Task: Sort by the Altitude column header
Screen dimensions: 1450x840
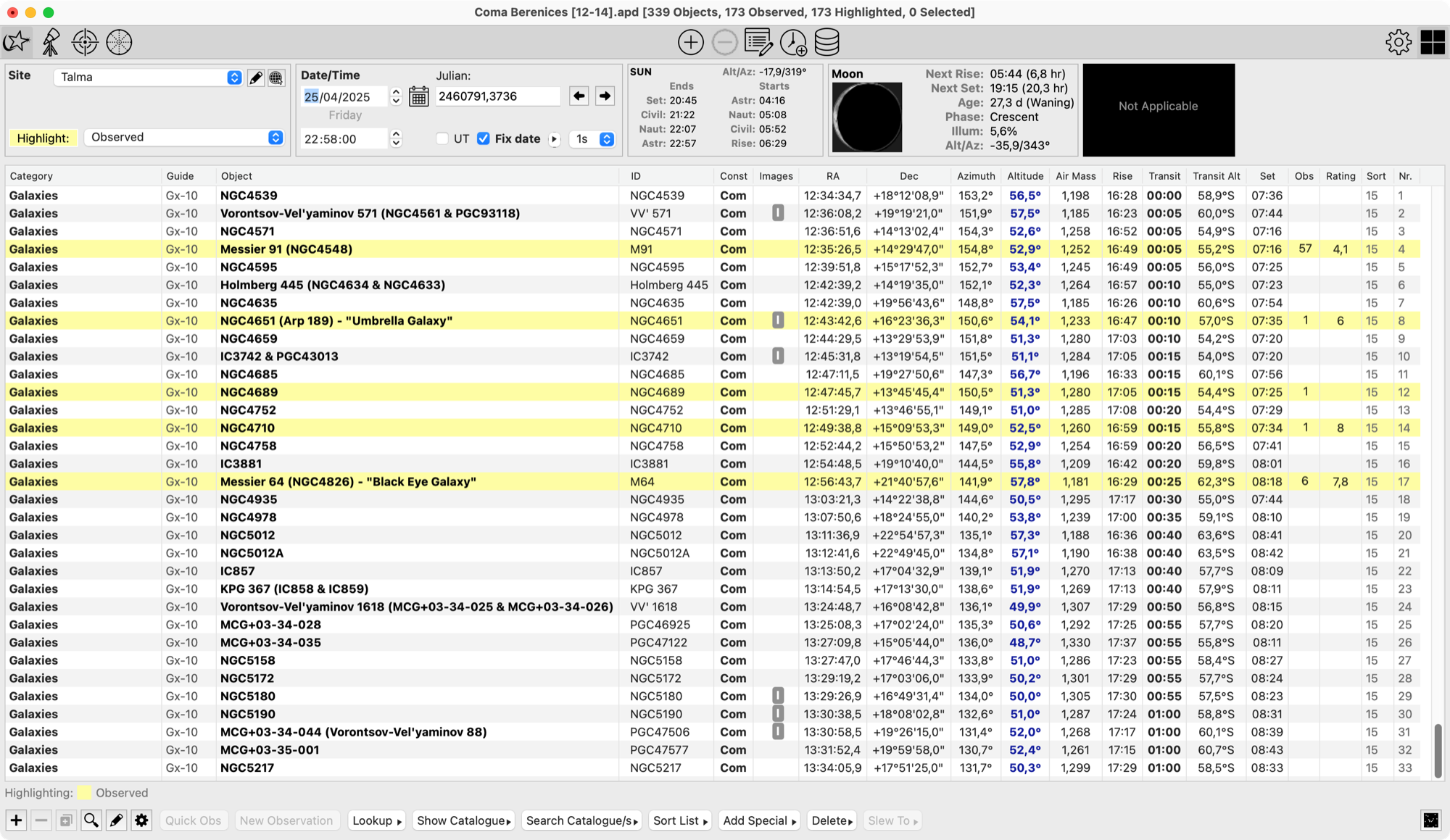Action: coord(1025,176)
